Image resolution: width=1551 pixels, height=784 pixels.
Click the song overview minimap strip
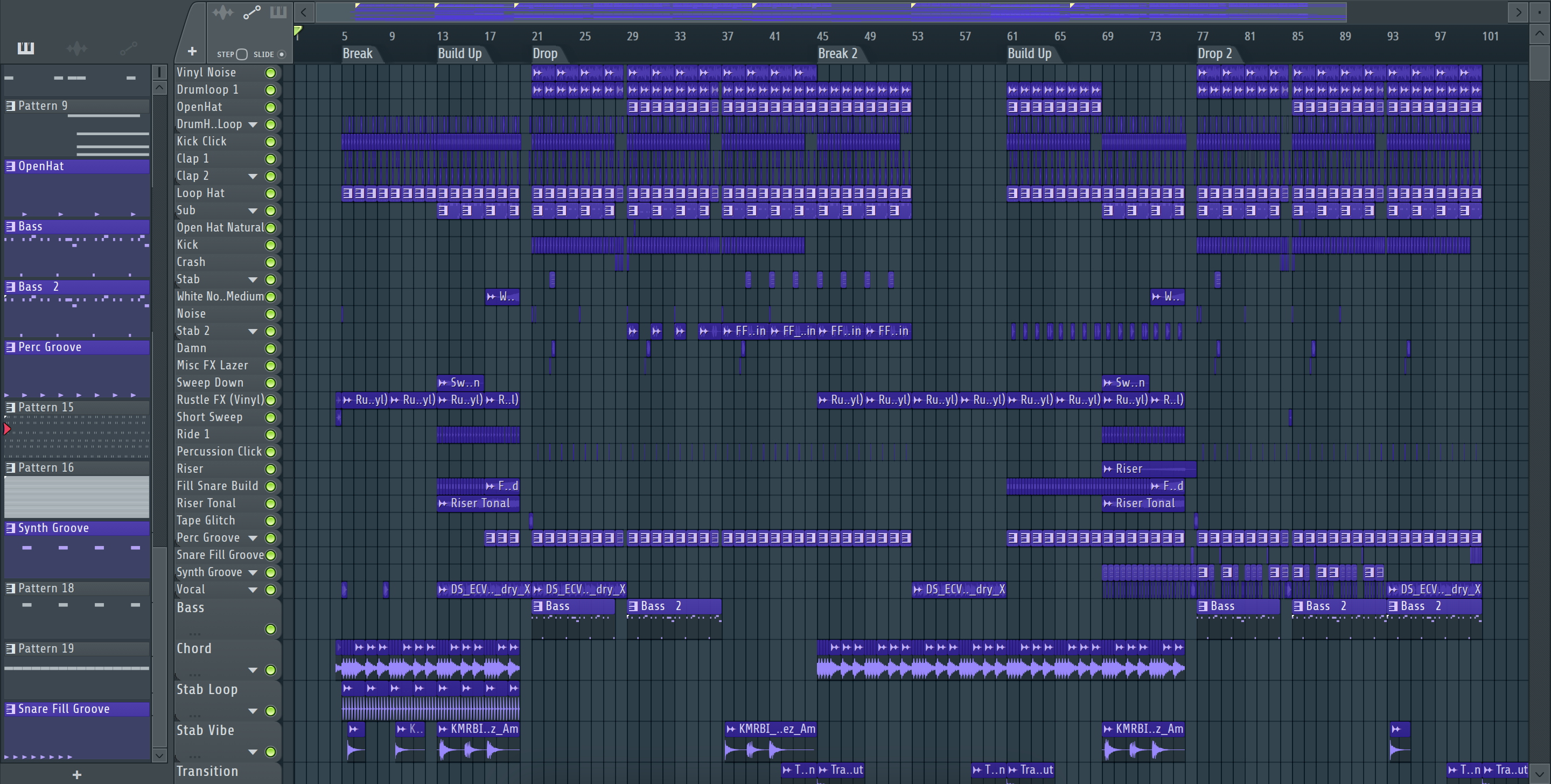click(x=831, y=12)
